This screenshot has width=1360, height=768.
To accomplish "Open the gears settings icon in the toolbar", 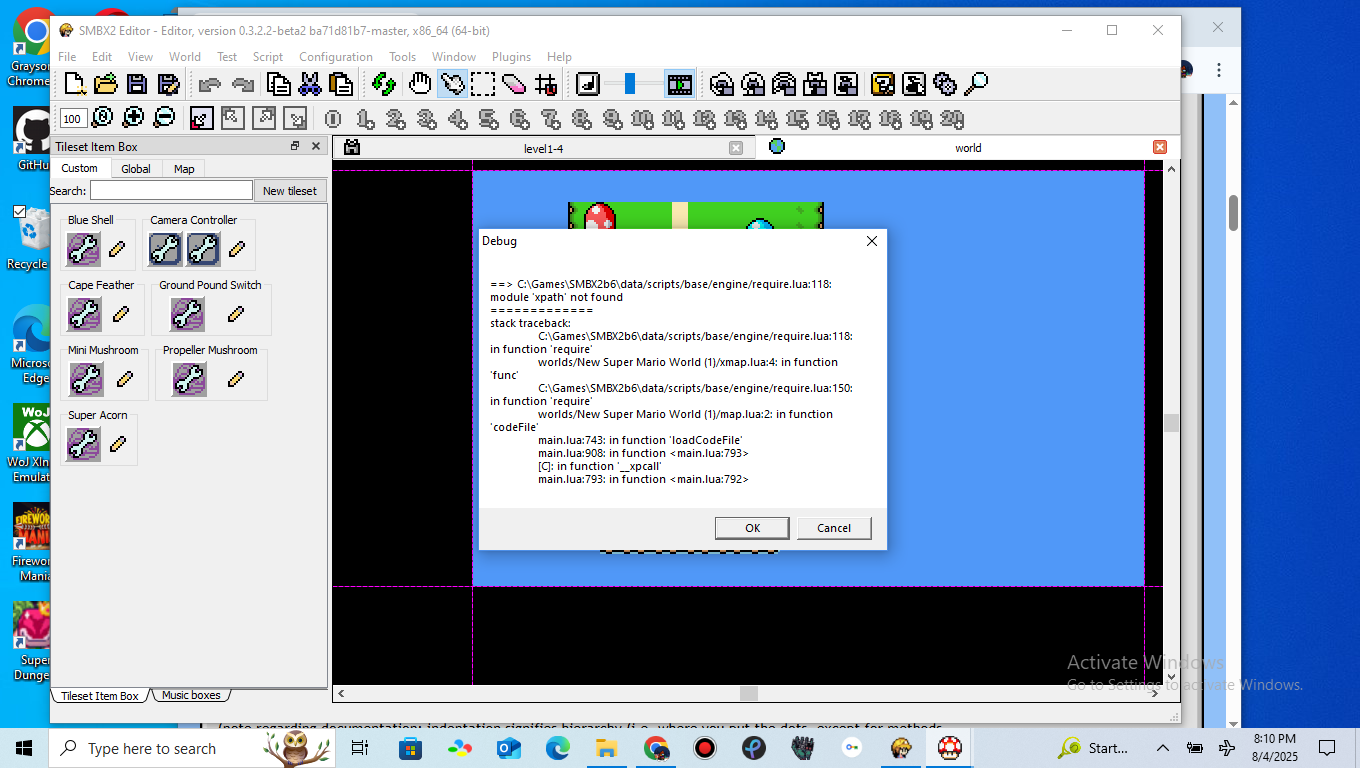I will click(x=945, y=84).
